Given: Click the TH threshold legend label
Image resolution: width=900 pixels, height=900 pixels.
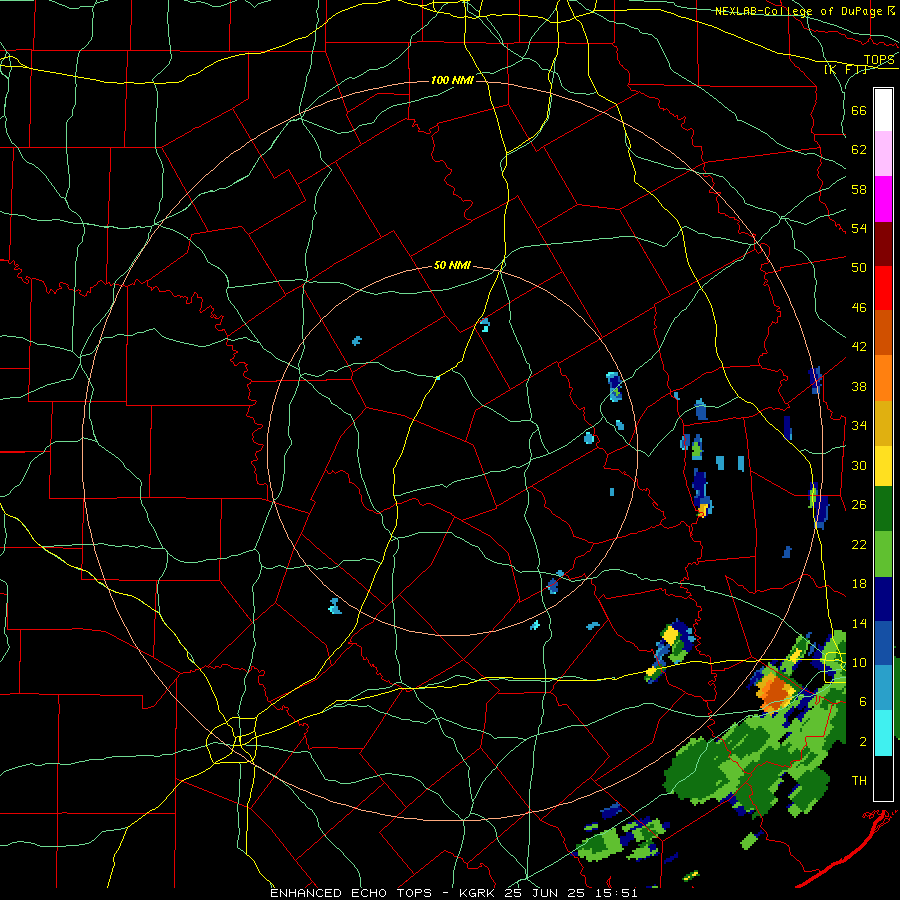Looking at the screenshot, I should [859, 781].
